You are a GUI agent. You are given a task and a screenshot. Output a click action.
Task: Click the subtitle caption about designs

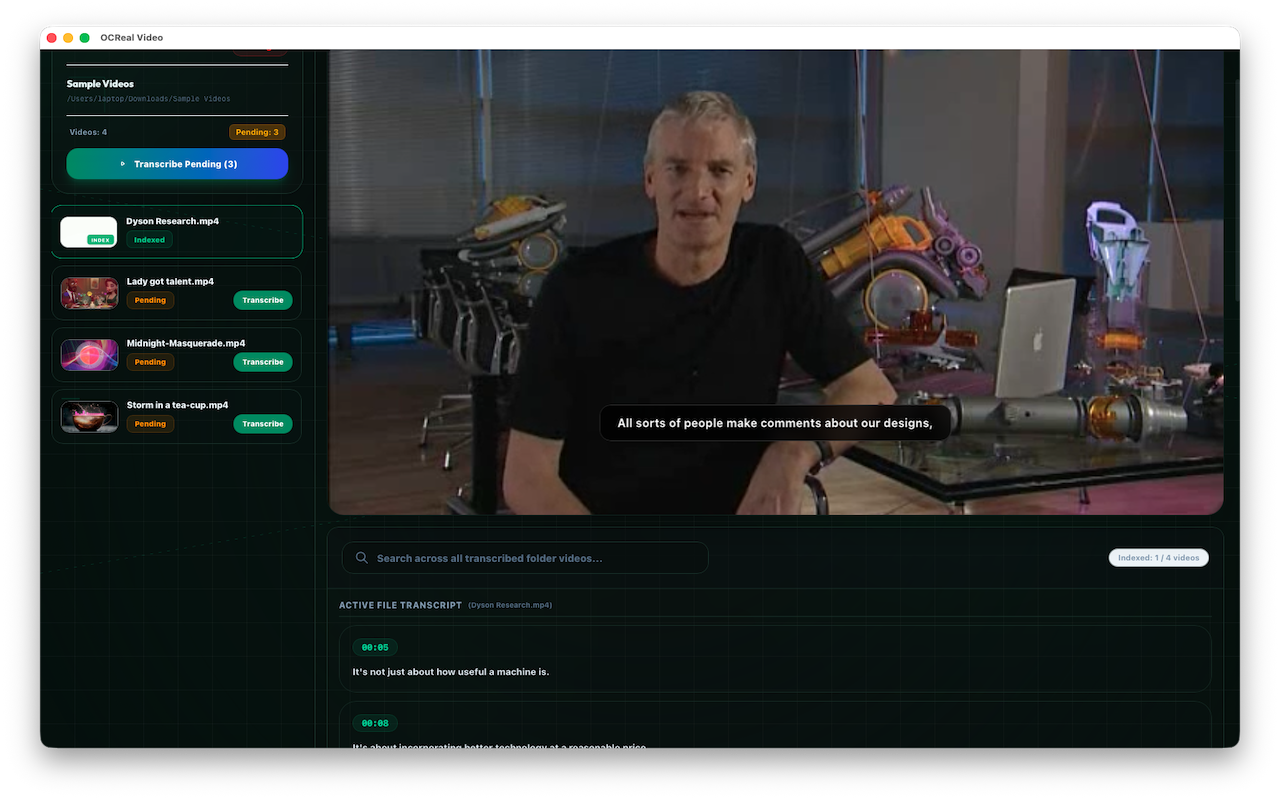pyautogui.click(x=775, y=423)
